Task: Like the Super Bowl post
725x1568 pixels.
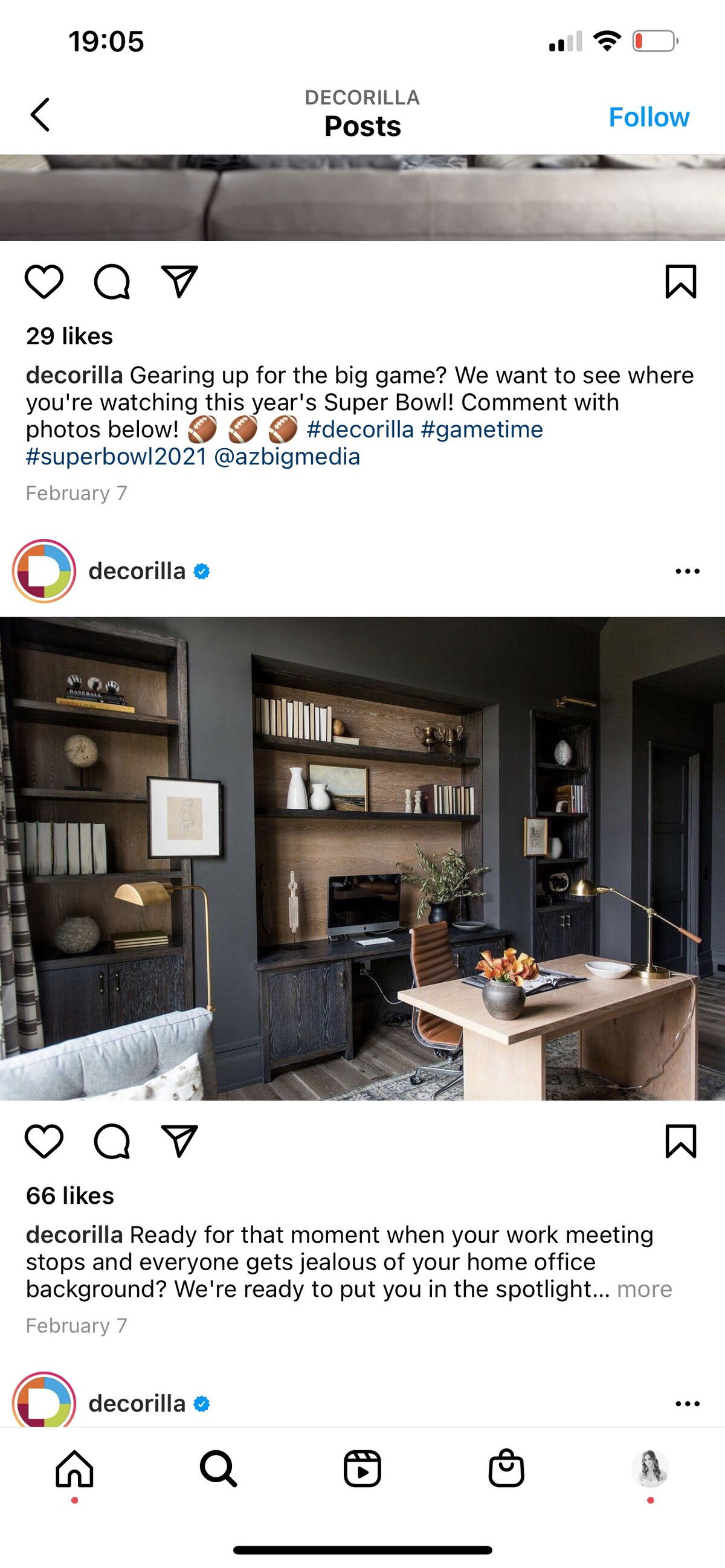Action: click(x=44, y=282)
